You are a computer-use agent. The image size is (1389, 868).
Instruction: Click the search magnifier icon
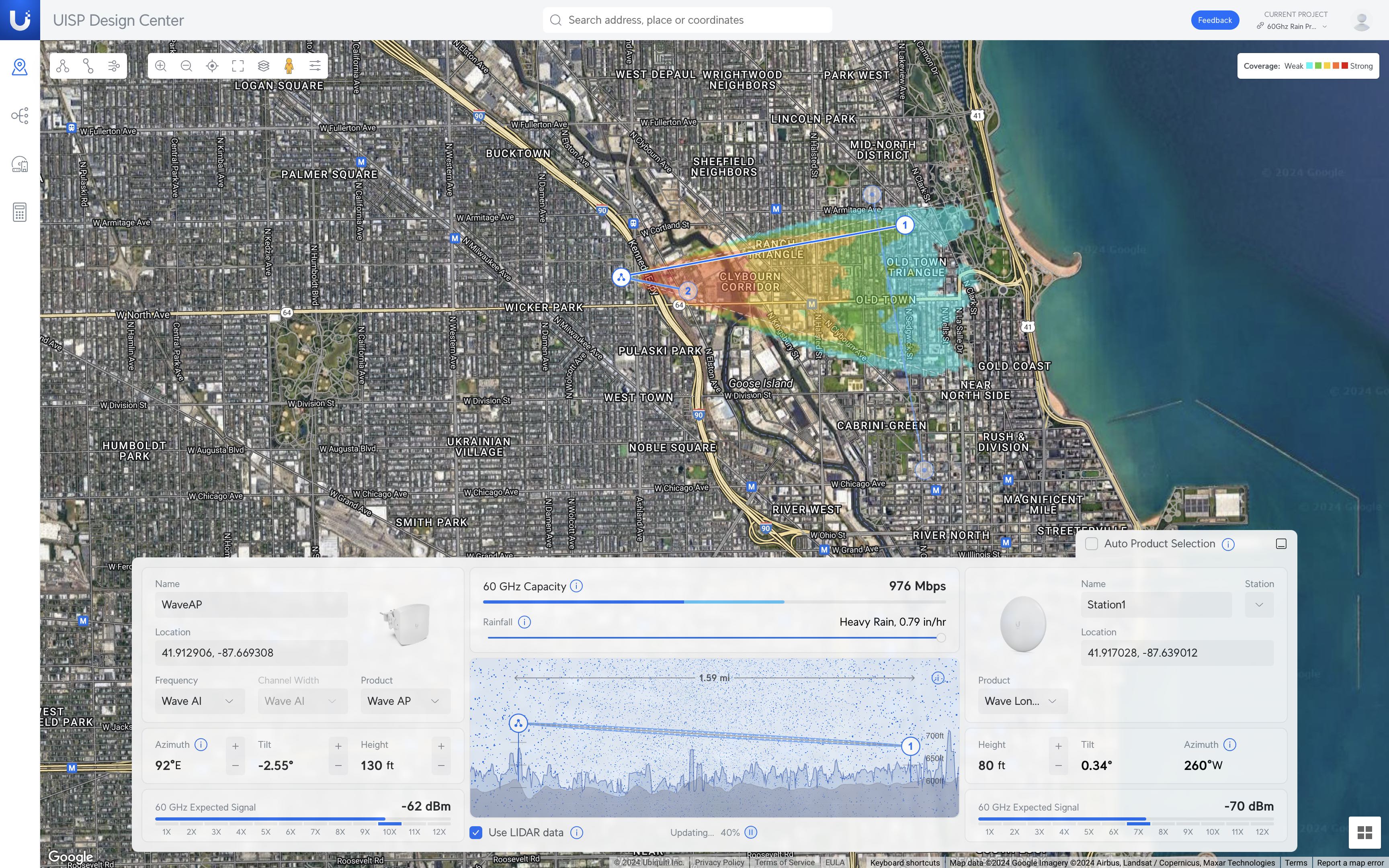555,20
